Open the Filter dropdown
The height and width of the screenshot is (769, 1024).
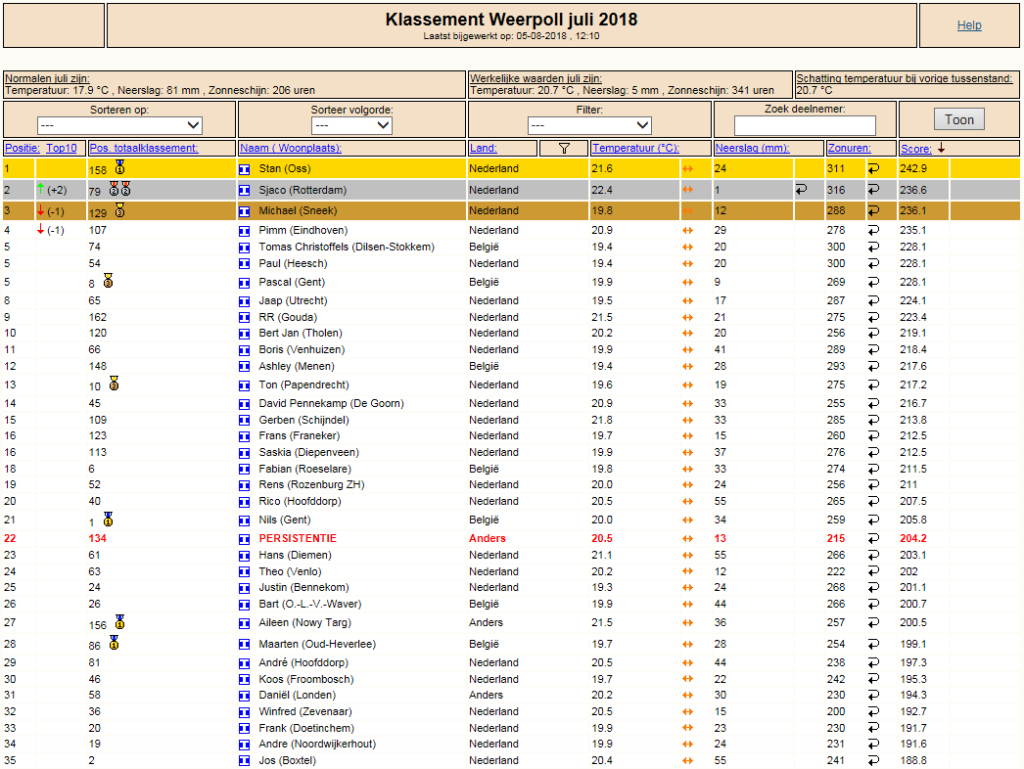click(x=589, y=125)
